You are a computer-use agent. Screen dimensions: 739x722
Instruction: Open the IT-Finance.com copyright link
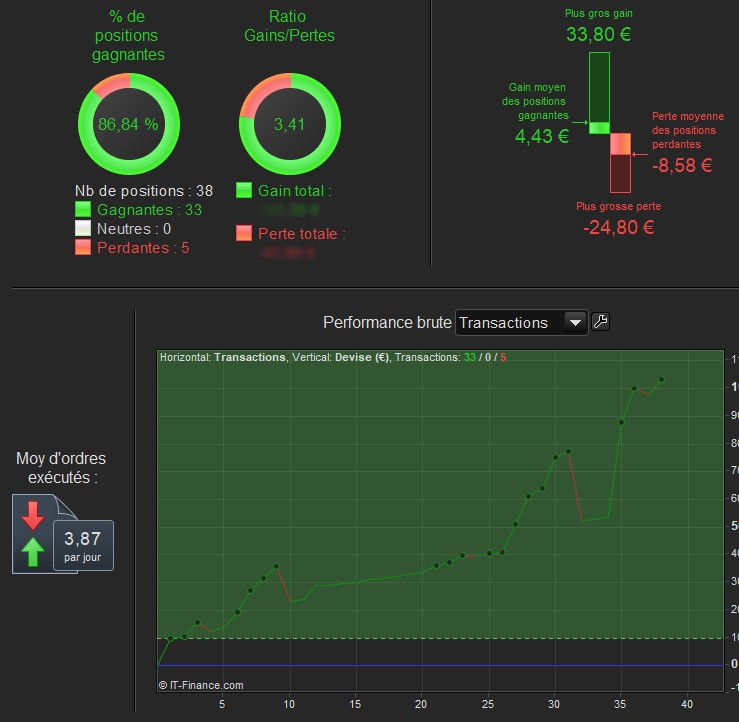[x=201, y=685]
